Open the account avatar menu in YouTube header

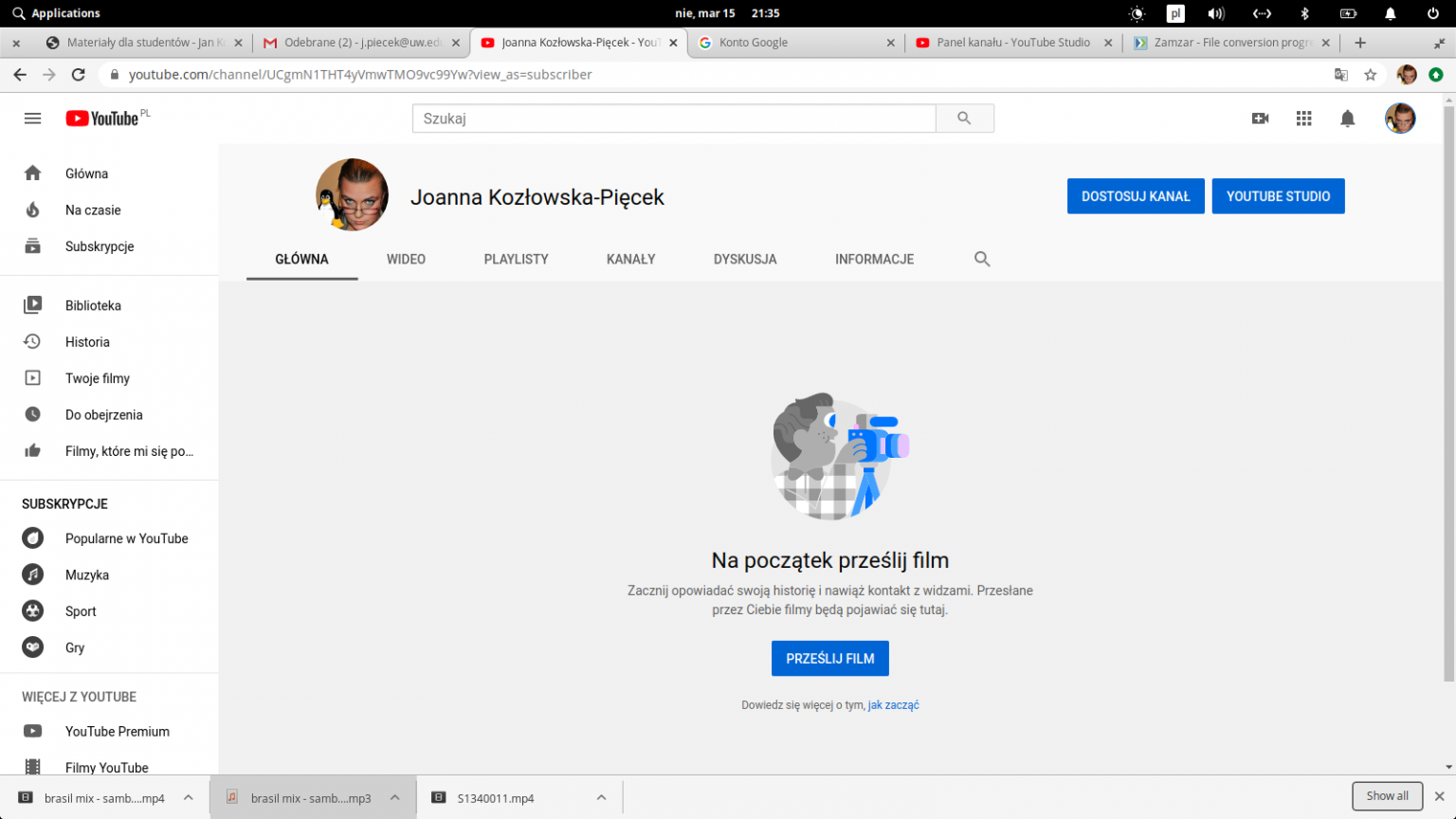pyautogui.click(x=1400, y=118)
